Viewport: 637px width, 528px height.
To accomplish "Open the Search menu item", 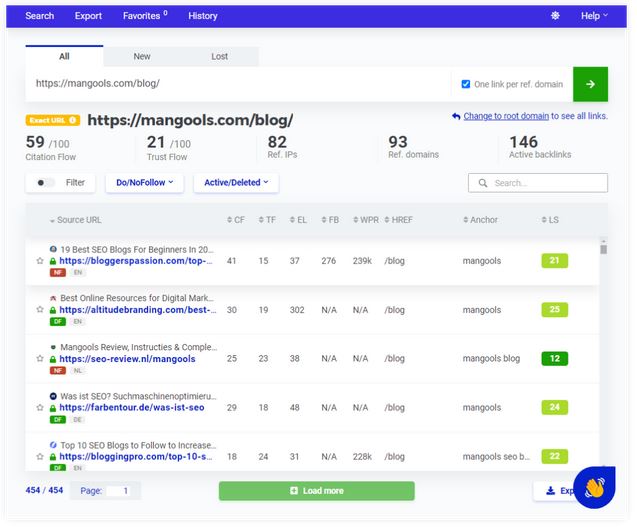I will pos(39,16).
